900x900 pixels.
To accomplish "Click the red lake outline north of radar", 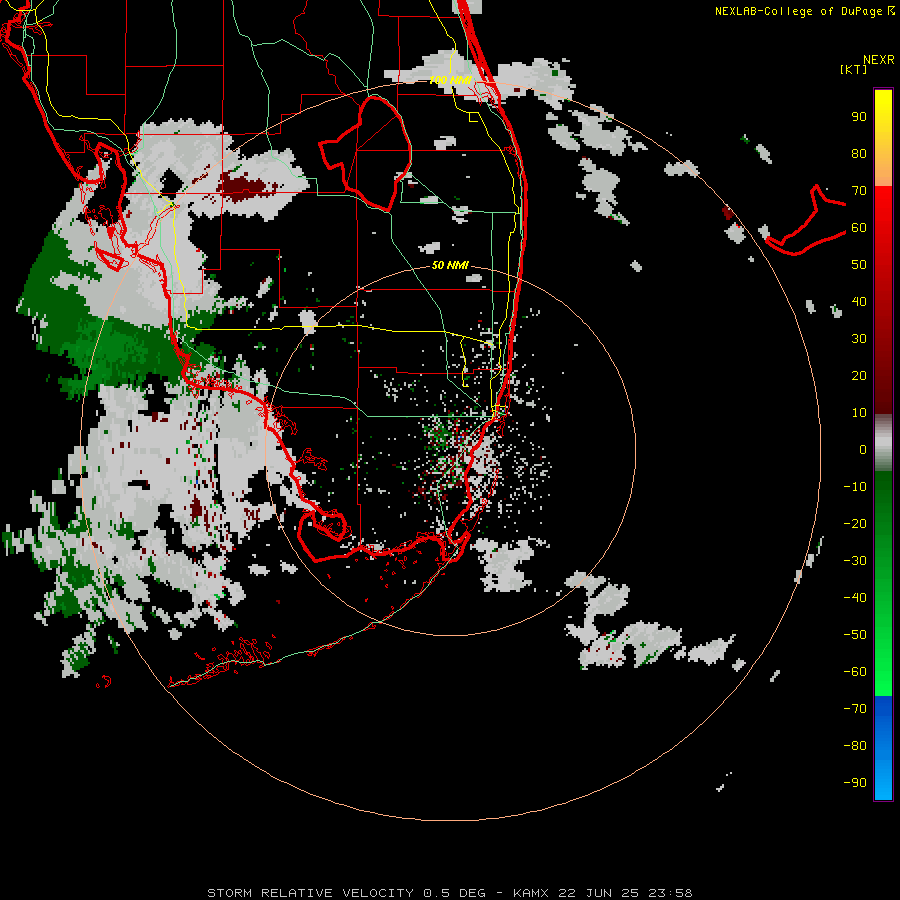I will [366, 153].
